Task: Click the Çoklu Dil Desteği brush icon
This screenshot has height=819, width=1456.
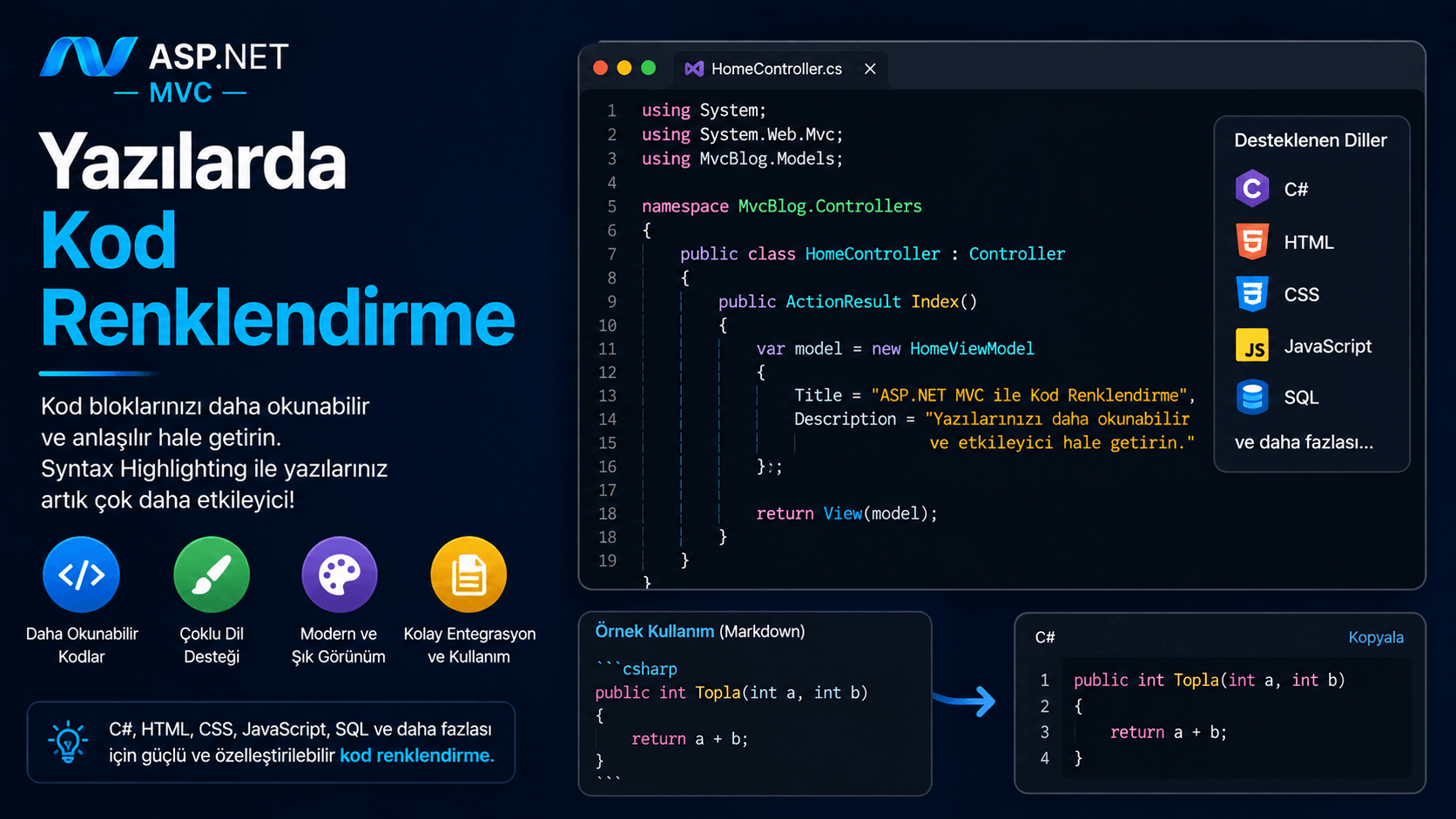Action: pyautogui.click(x=212, y=574)
